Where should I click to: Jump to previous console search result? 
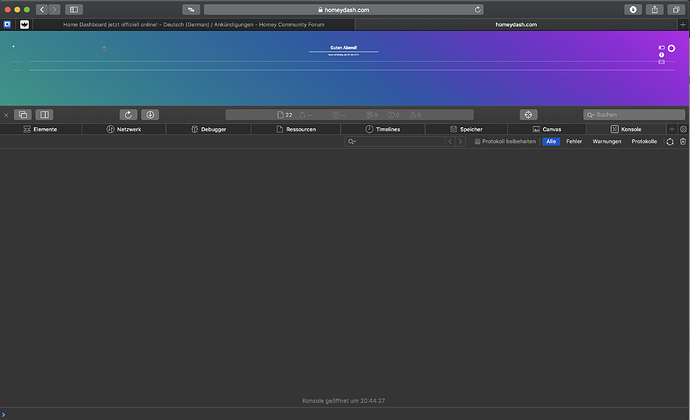[x=450, y=141]
